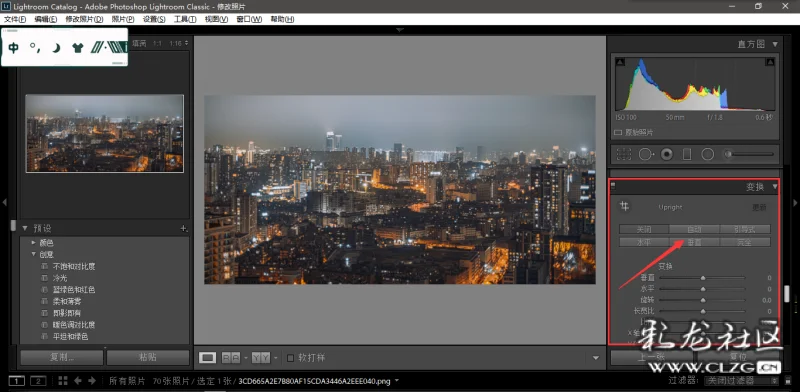Expand the 颜色 preset group

coord(34,243)
